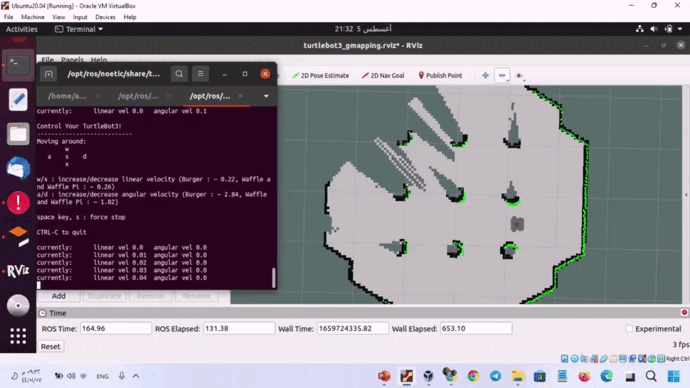Click the ENG language indicator in the tray
The image size is (690, 388).
[x=103, y=376]
